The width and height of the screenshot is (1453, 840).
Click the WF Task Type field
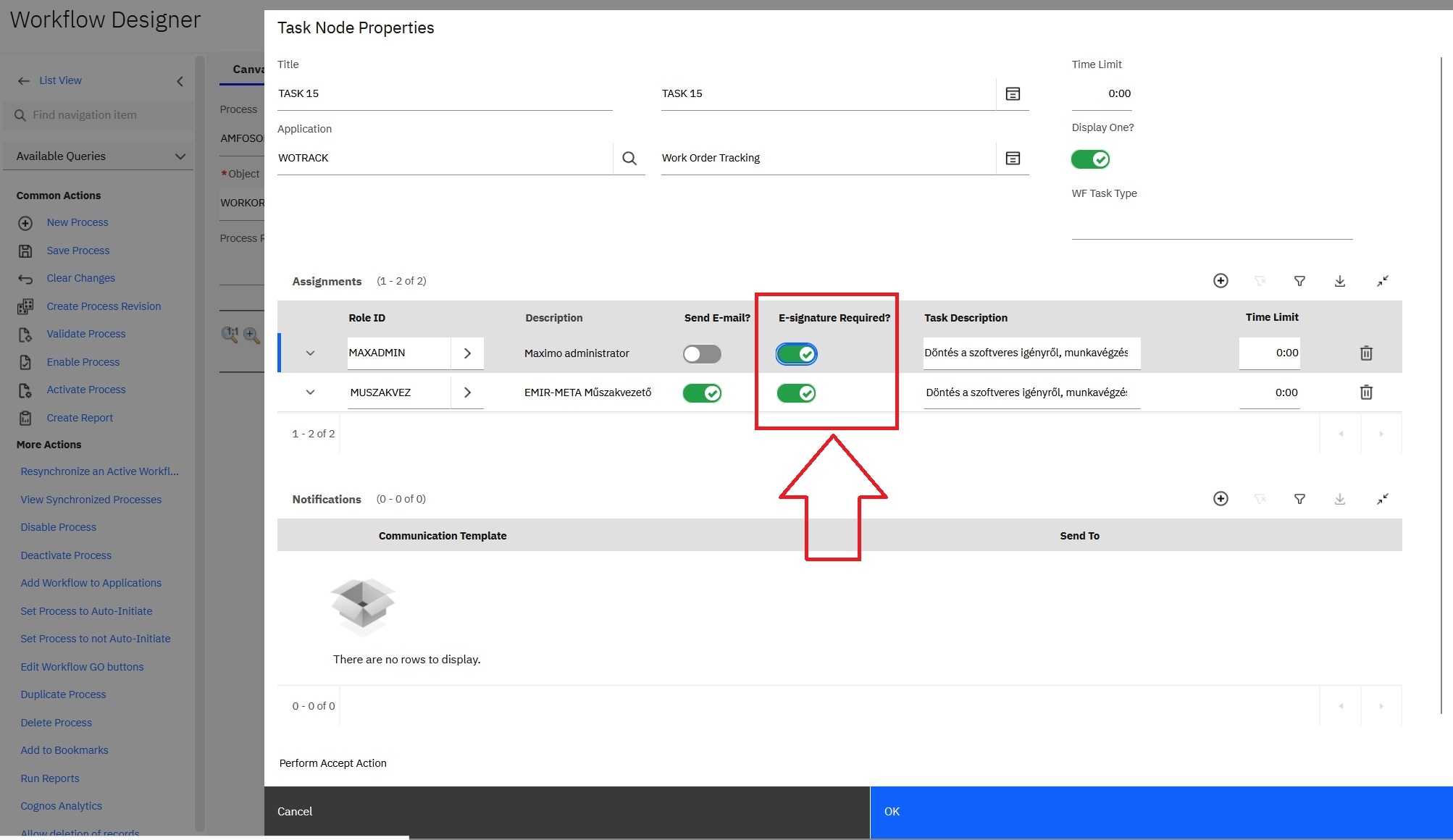coord(1211,224)
